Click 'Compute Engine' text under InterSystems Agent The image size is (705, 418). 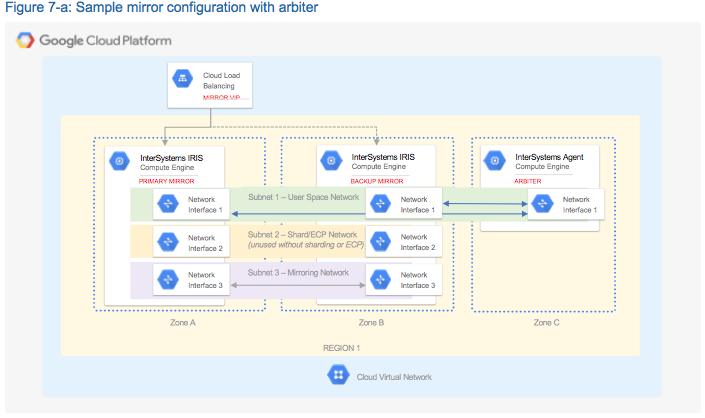[x=542, y=167]
